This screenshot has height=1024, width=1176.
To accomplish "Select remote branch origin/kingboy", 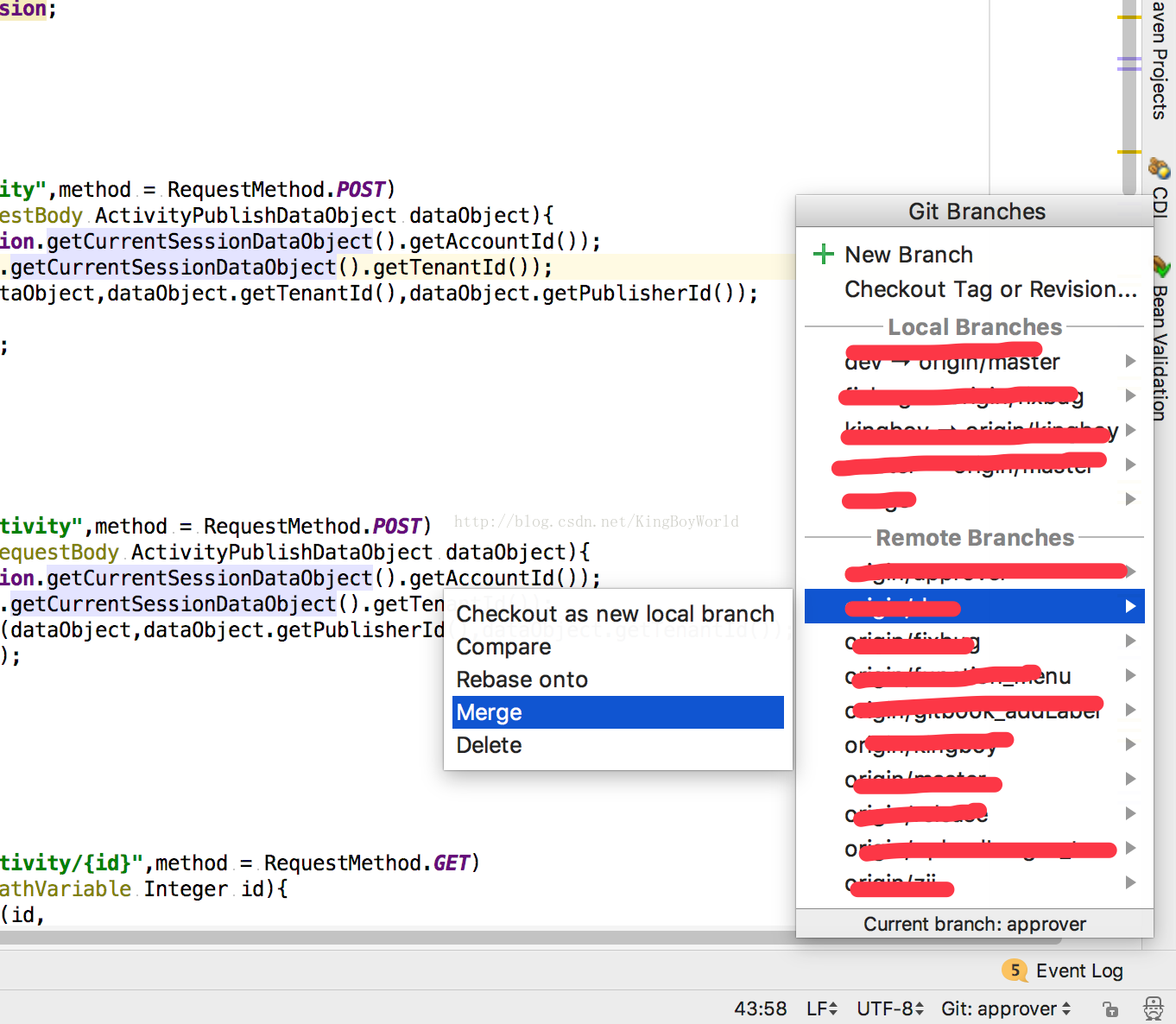I will coord(974,745).
